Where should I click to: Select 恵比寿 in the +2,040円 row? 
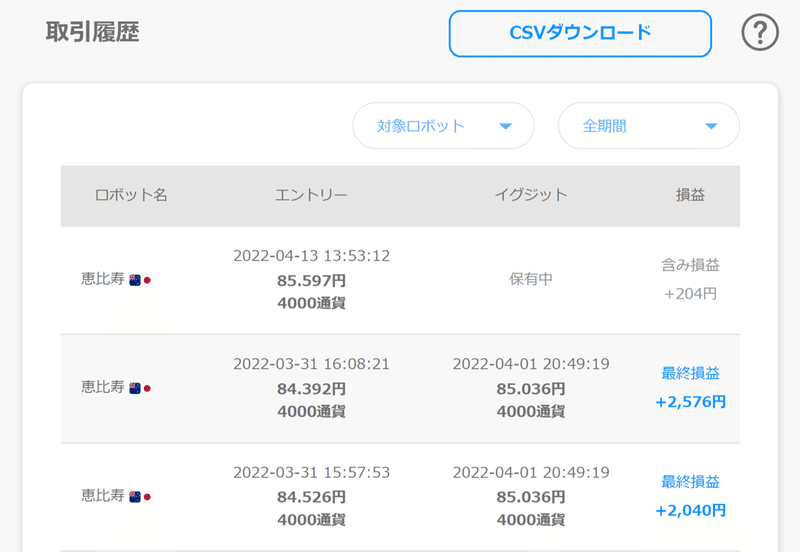(x=103, y=495)
